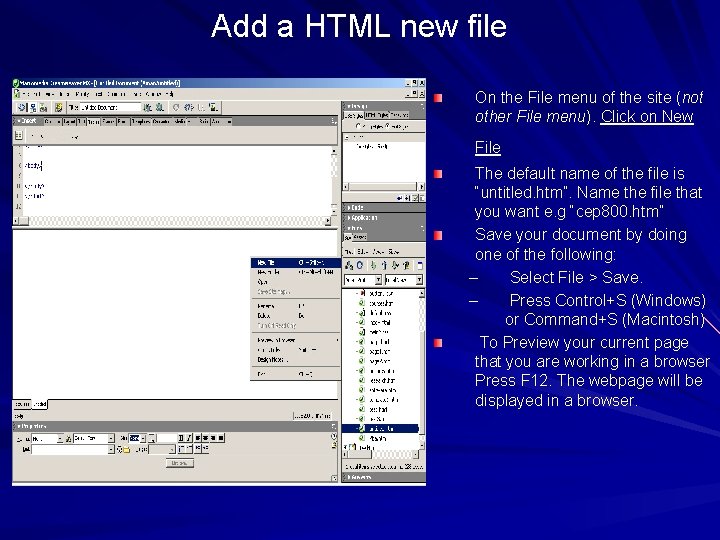This screenshot has width=720, height=540.
Task: Click the Text Outdent icon in Properties
Action: point(198,448)
